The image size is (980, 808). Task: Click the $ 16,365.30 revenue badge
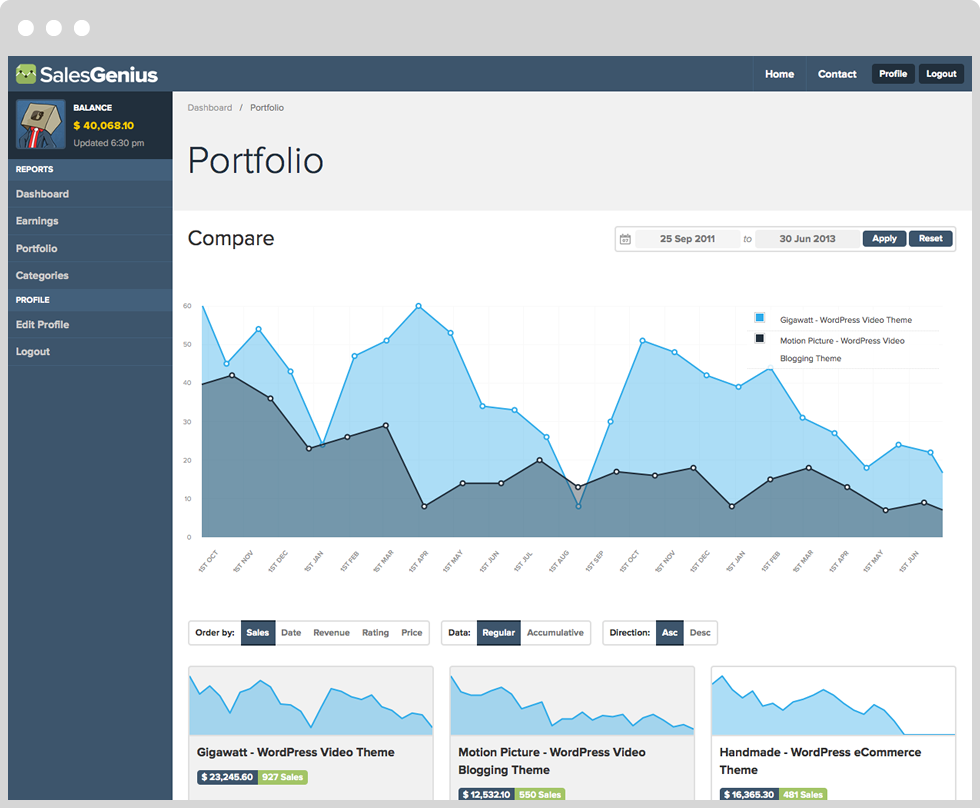click(749, 794)
